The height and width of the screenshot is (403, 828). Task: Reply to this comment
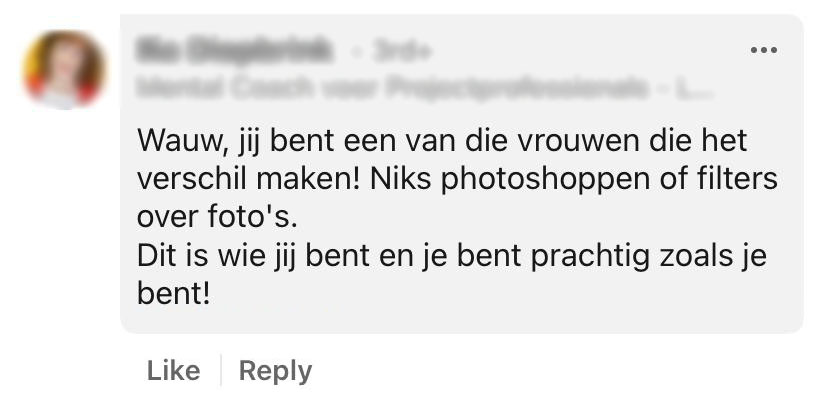click(275, 372)
